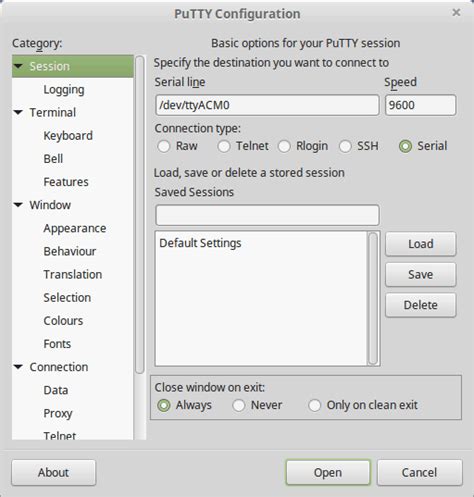Open the Logging category

point(64,89)
